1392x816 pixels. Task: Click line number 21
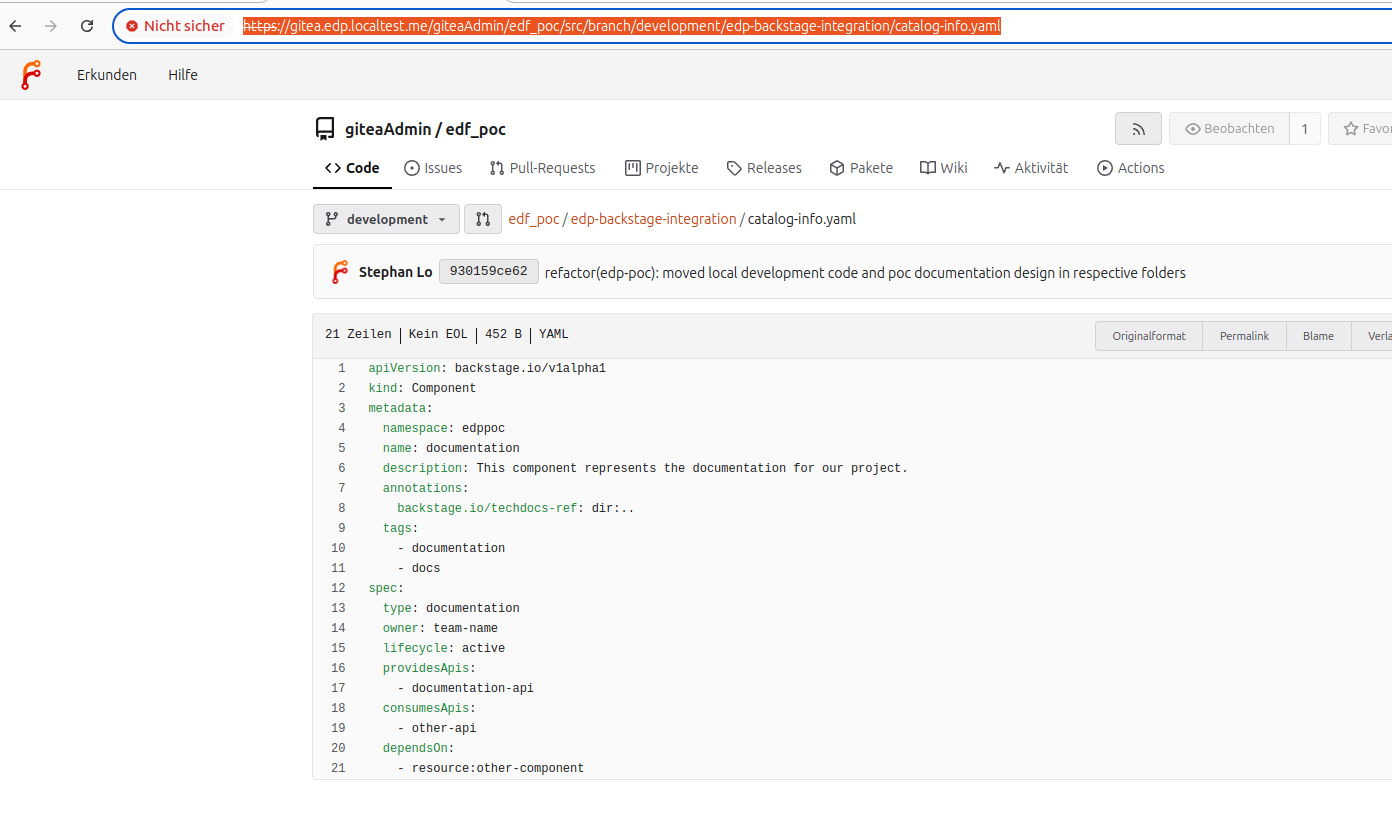338,768
